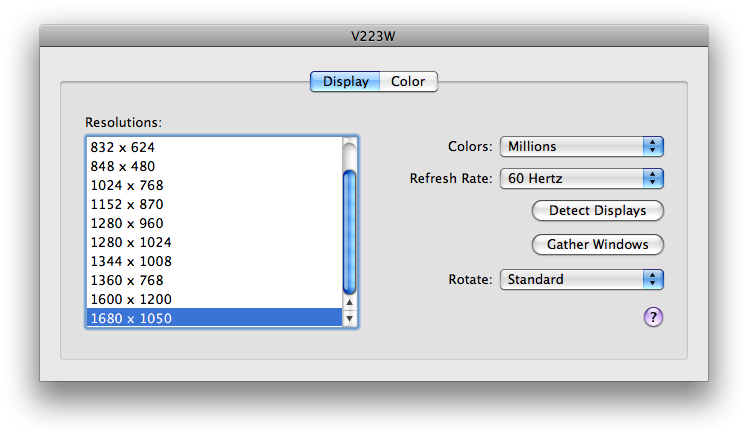The height and width of the screenshot is (436, 748).
Task: Click the blue scrollbar thumb in resolutions list
Action: [349, 232]
